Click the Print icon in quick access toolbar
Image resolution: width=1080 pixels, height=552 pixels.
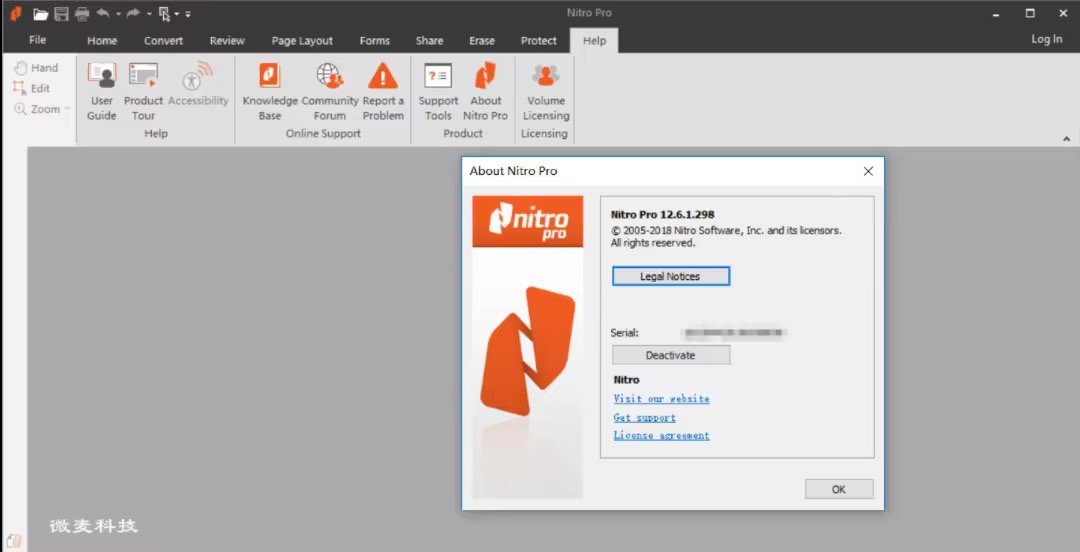(82, 14)
